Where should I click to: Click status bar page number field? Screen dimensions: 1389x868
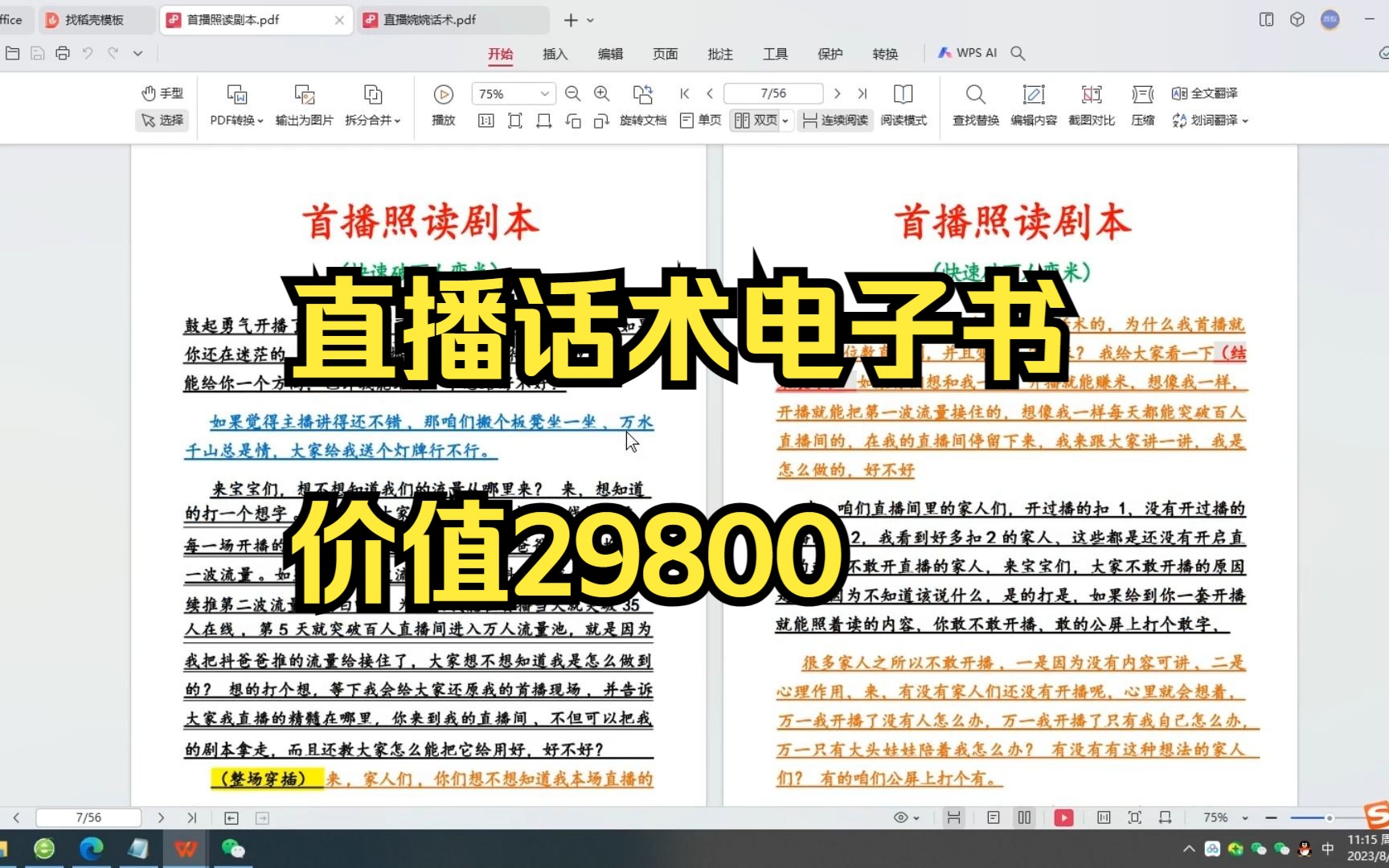[x=88, y=817]
